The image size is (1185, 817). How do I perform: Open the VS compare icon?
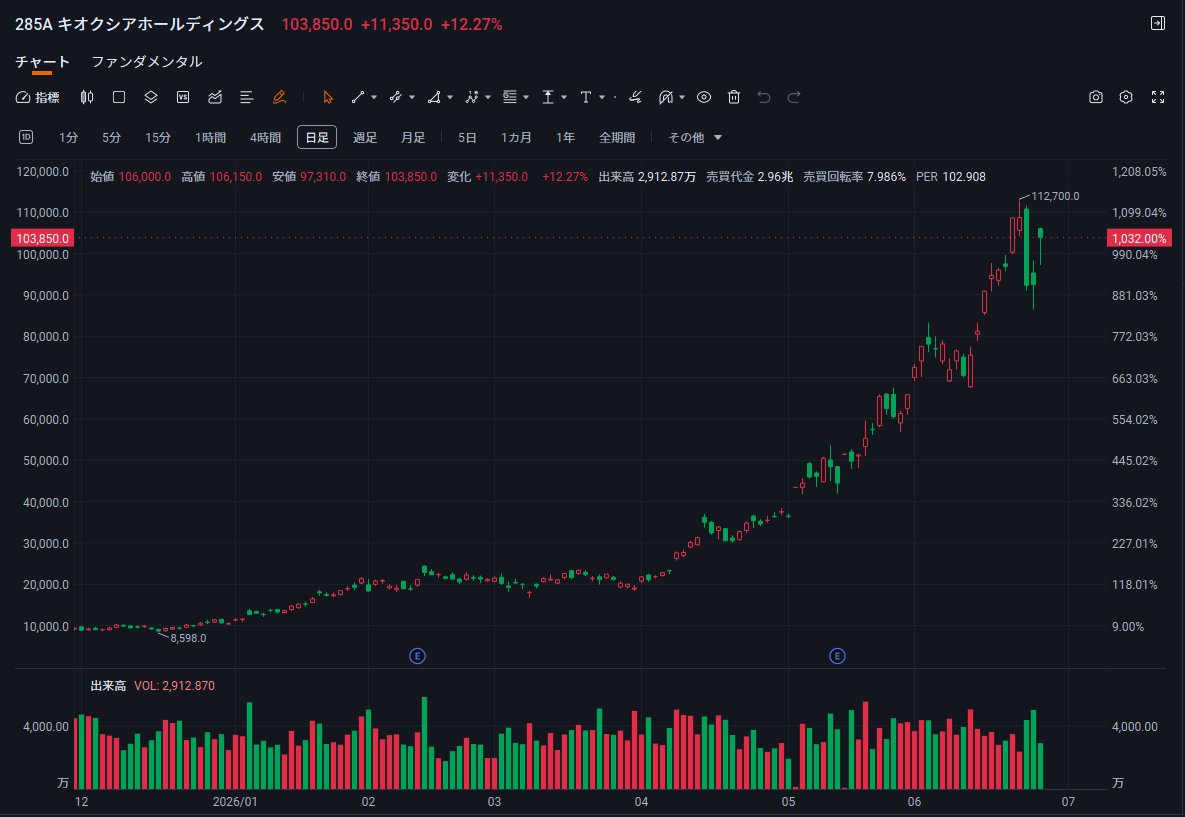(x=183, y=97)
